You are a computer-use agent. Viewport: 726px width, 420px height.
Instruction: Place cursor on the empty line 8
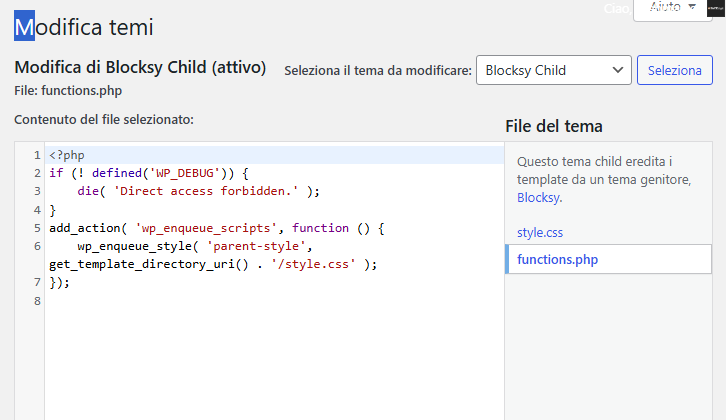200,301
